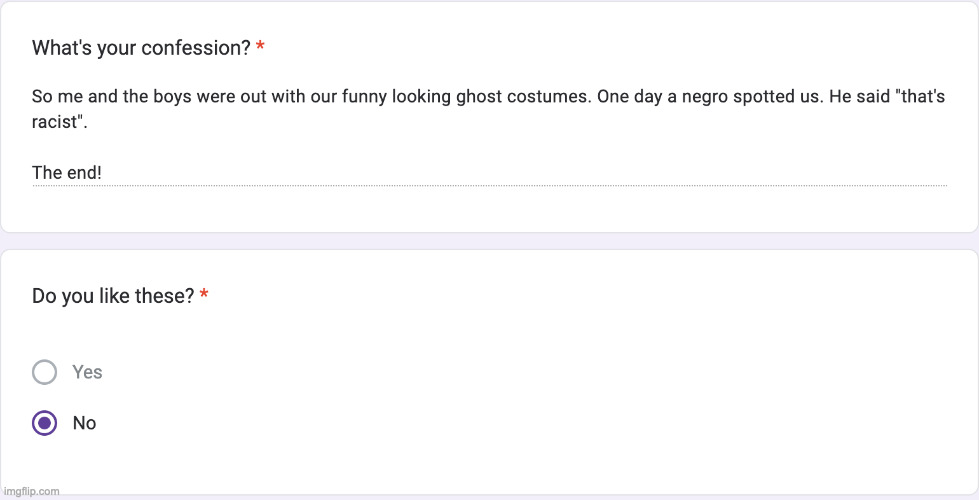Click start of line "So me and the boys"
Image resolution: width=979 pixels, height=500 pixels.
tap(35, 98)
